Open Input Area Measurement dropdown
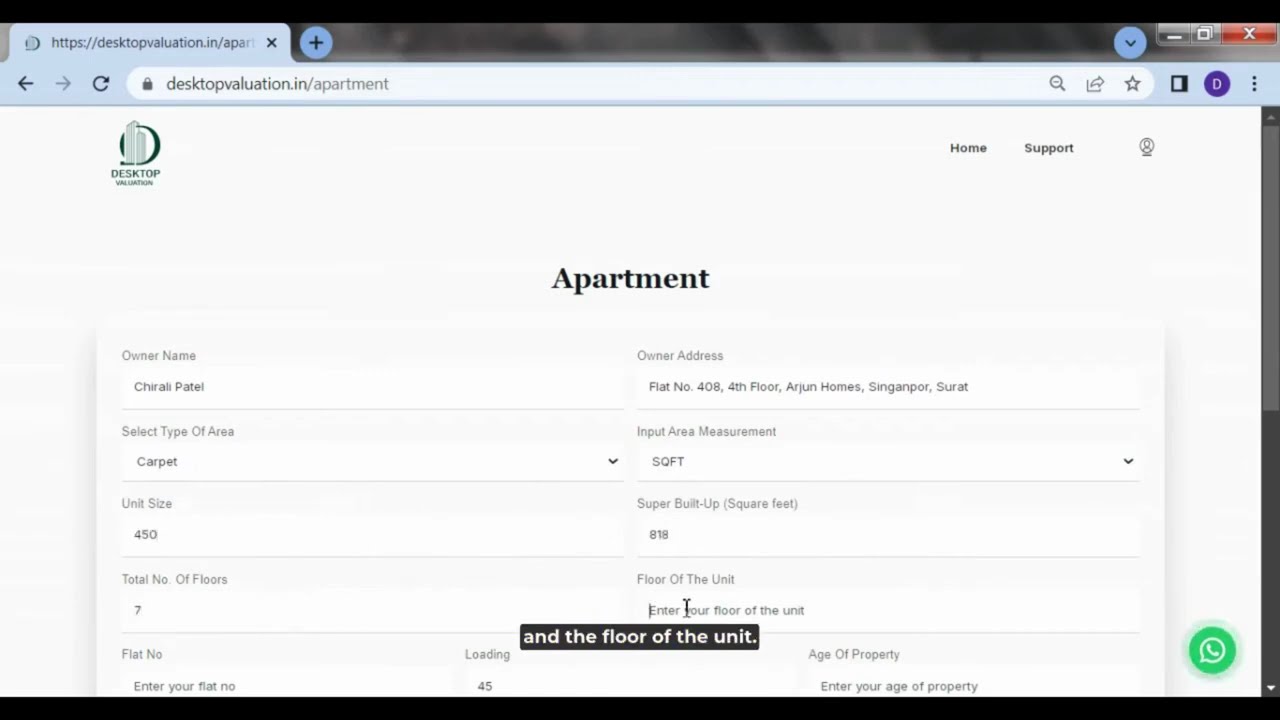 pos(888,462)
